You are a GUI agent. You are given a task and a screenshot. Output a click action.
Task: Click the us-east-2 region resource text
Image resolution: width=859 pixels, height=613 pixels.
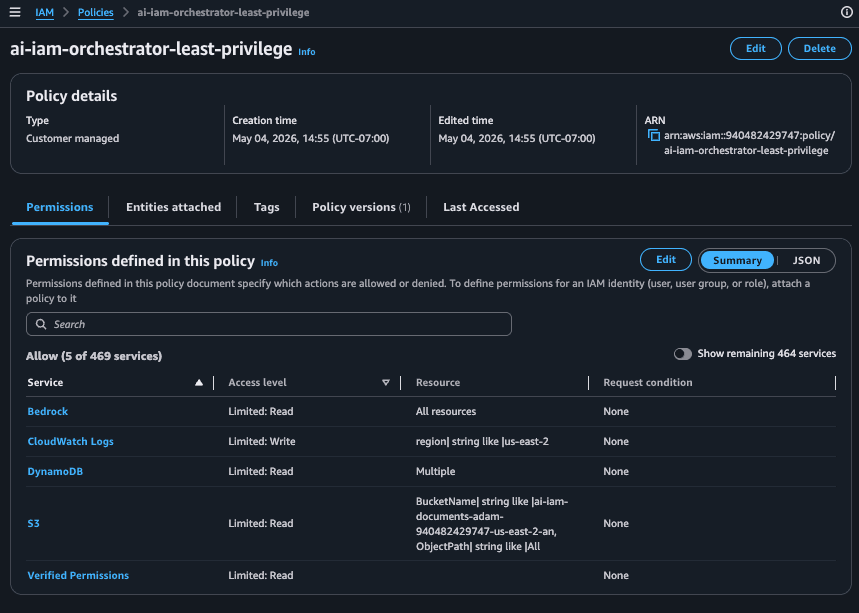click(482, 442)
